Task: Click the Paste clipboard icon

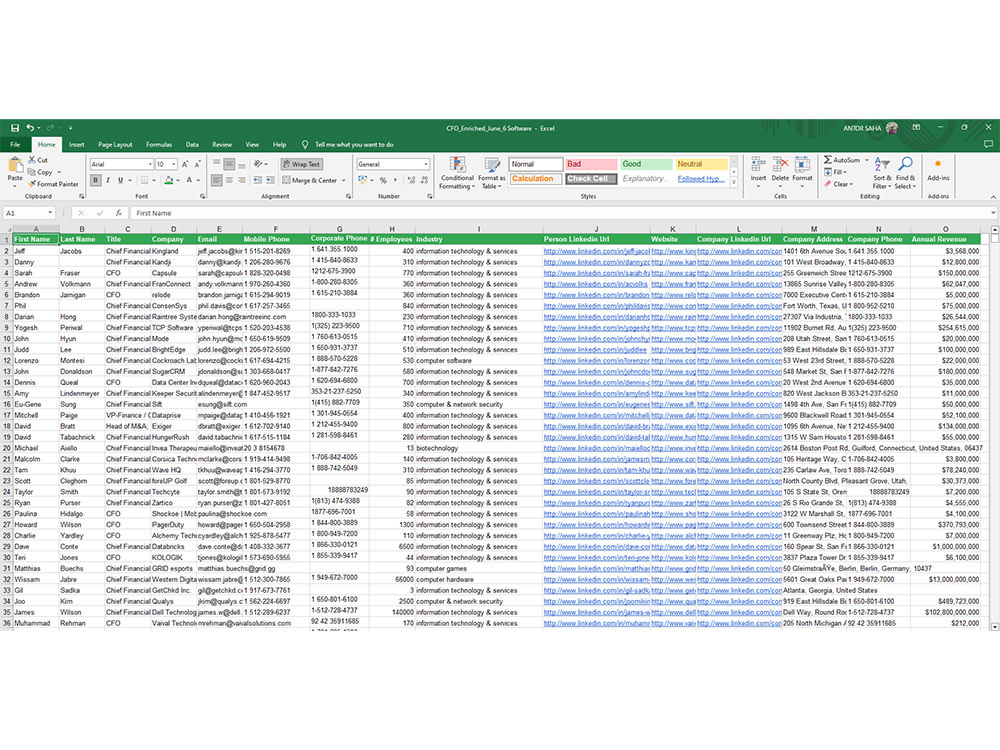Action: [15, 167]
